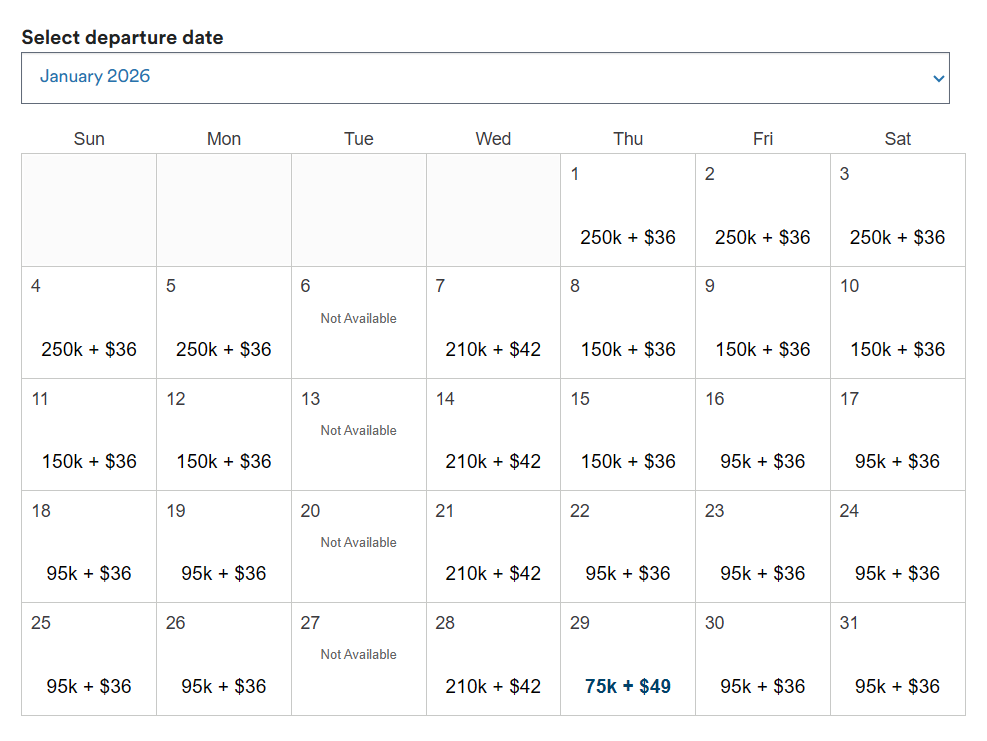Choose Saturday January 24 departure
Image resolution: width=987 pixels, height=741 pixels.
[x=897, y=547]
